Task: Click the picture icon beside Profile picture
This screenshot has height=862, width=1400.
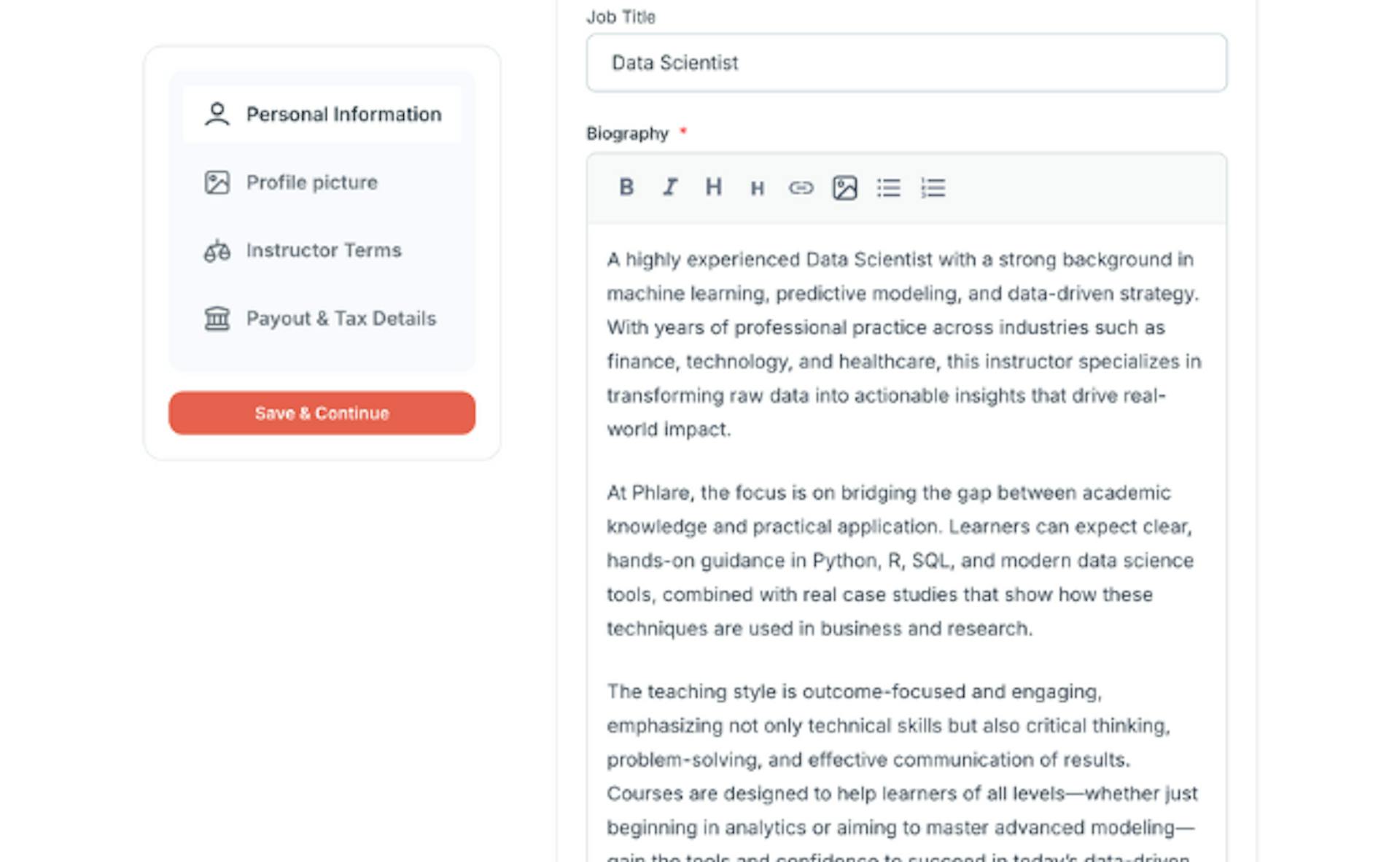Action: pyautogui.click(x=217, y=182)
